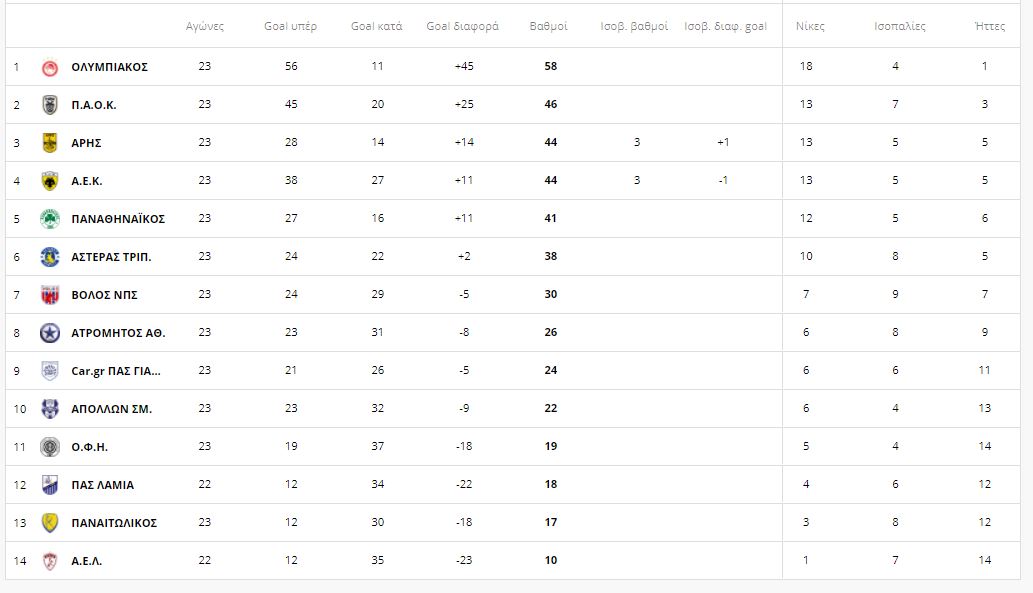Open the Car.gr ΠΑΣ ΓΙΑ... team link
The image size is (1033, 593).
[116, 371]
